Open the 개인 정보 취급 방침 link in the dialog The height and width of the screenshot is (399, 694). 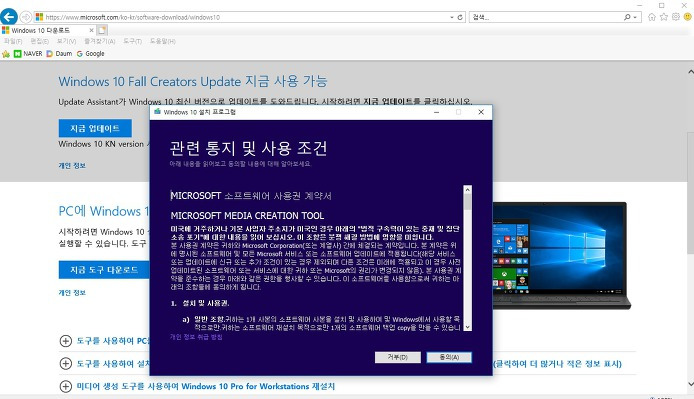[196, 337]
